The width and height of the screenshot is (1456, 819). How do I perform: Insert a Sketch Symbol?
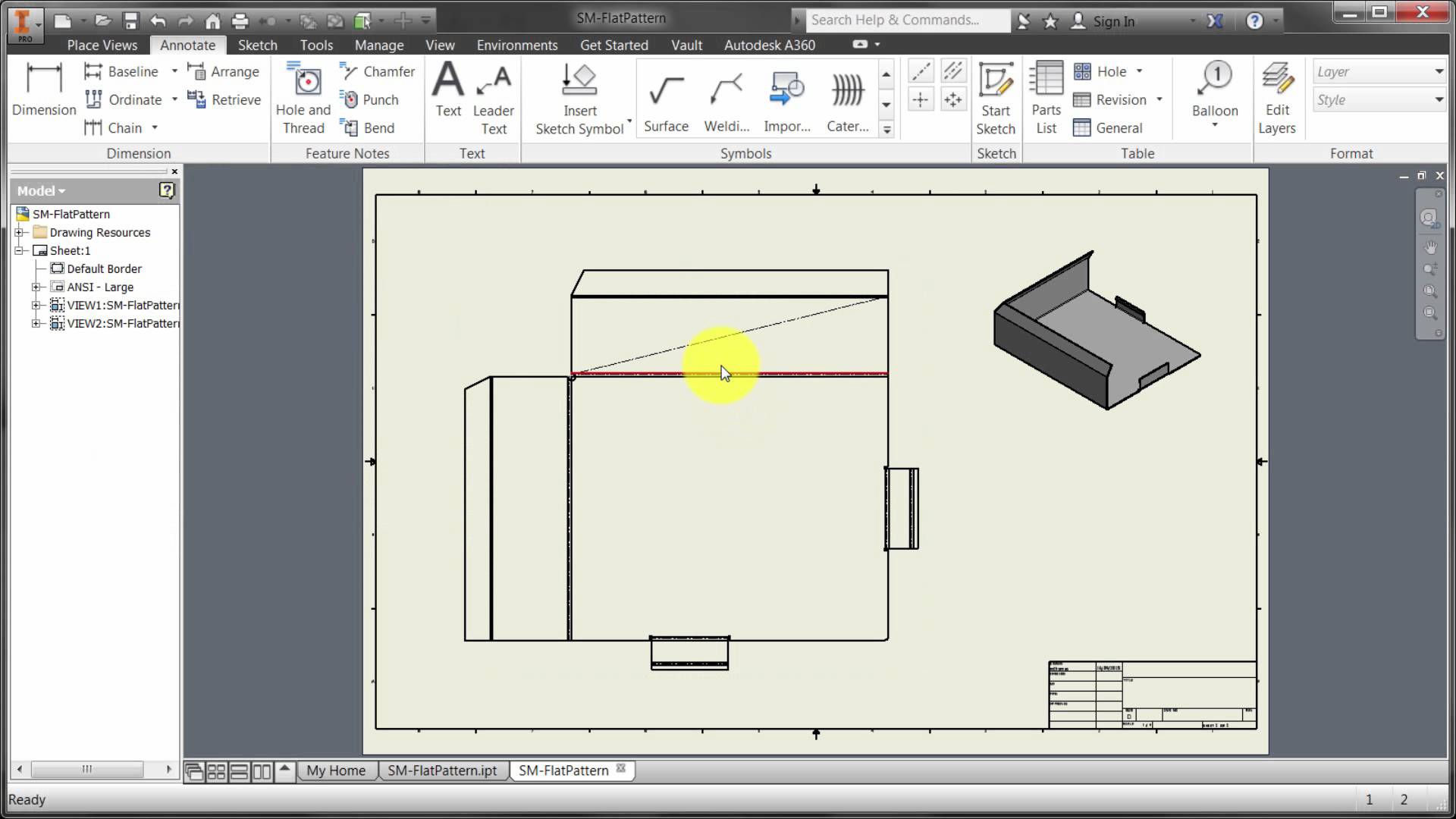(x=579, y=97)
